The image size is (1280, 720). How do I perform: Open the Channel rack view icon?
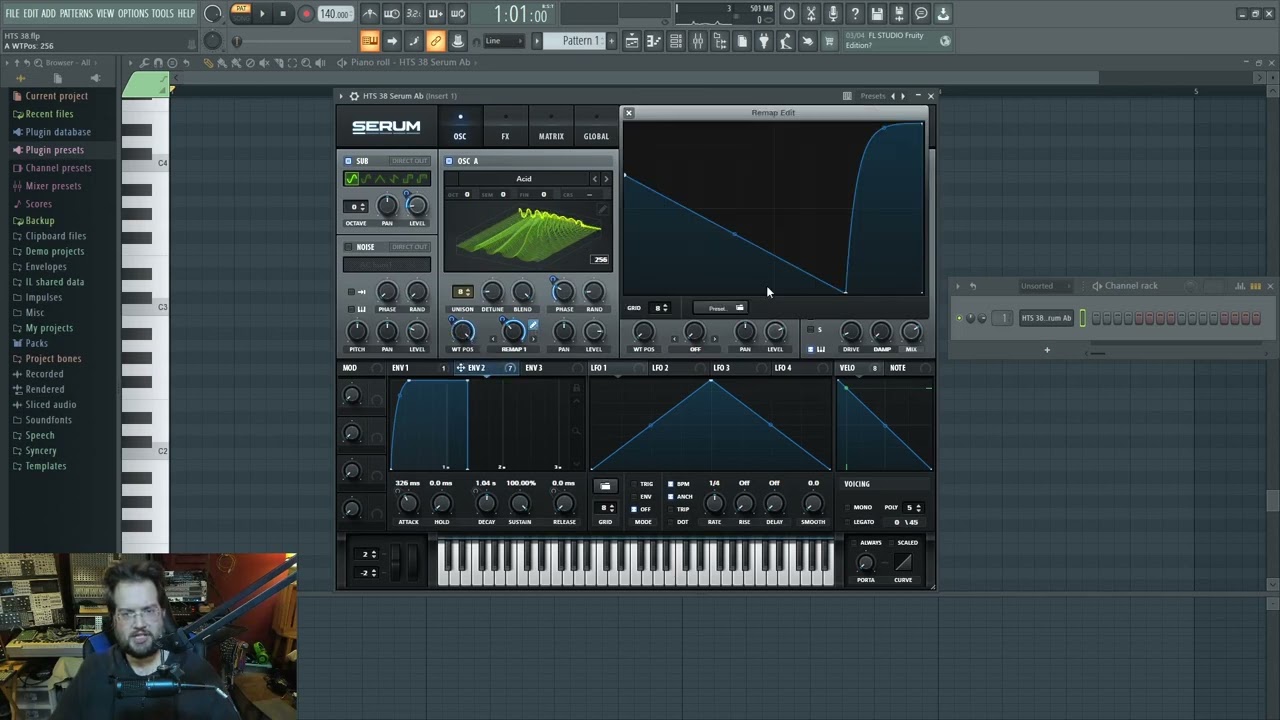(x=676, y=41)
